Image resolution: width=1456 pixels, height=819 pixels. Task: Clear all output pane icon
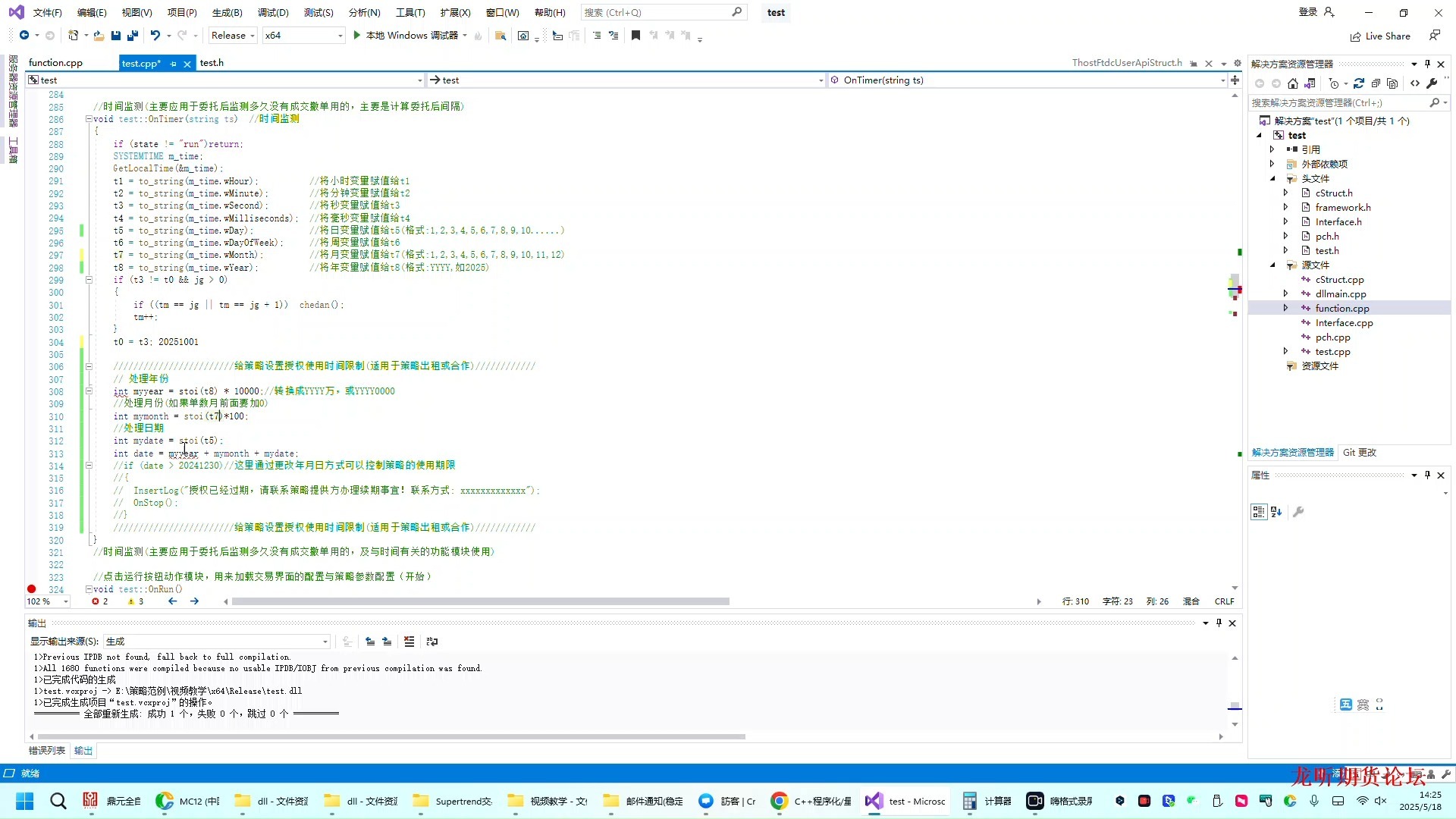coord(409,642)
